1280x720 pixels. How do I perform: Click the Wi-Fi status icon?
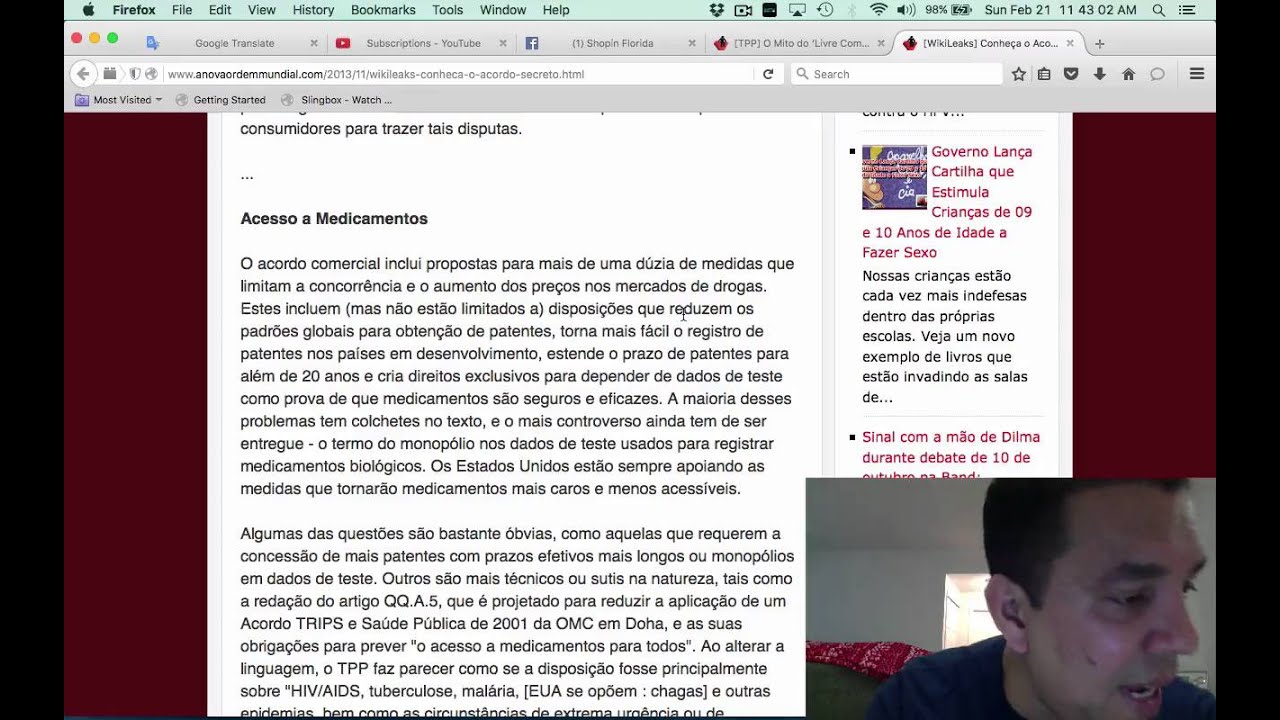tap(879, 10)
